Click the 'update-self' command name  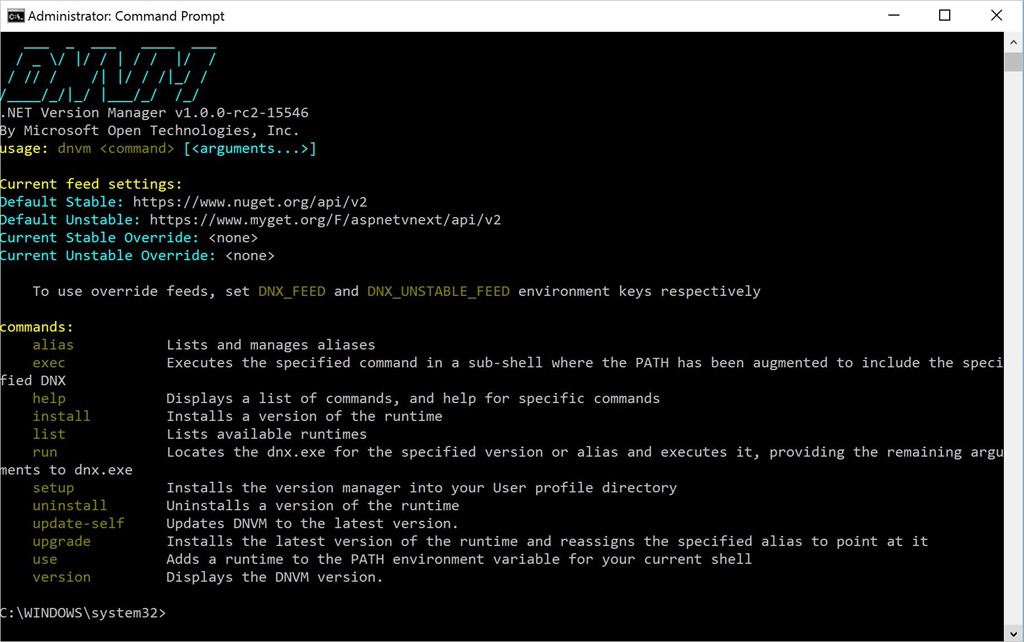click(78, 523)
